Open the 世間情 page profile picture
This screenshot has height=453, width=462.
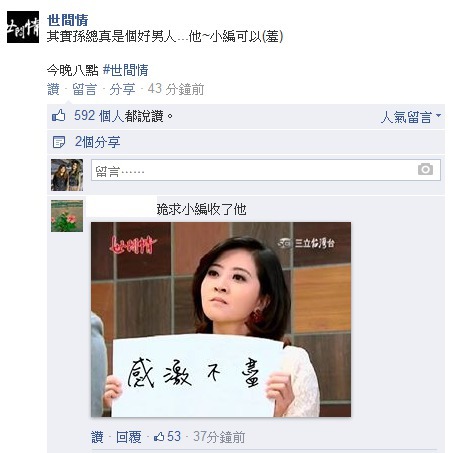click(x=23, y=27)
